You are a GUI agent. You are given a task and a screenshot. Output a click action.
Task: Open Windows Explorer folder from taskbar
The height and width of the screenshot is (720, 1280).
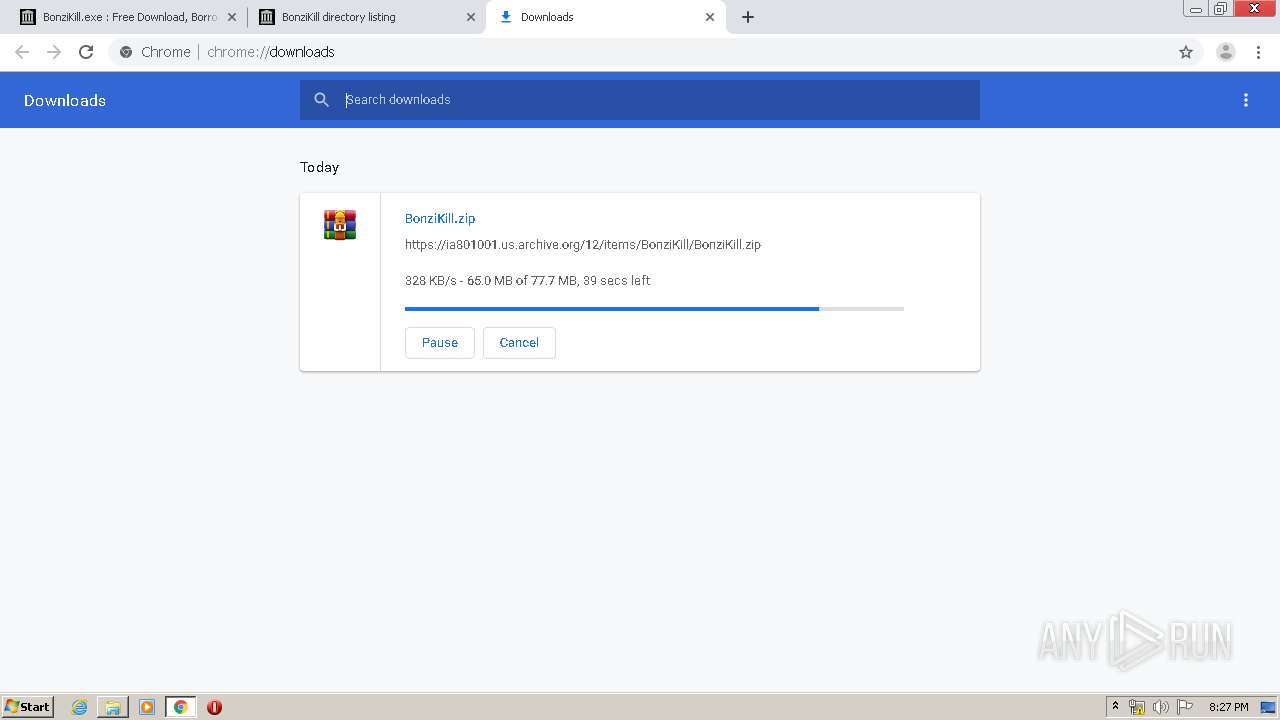(x=113, y=707)
